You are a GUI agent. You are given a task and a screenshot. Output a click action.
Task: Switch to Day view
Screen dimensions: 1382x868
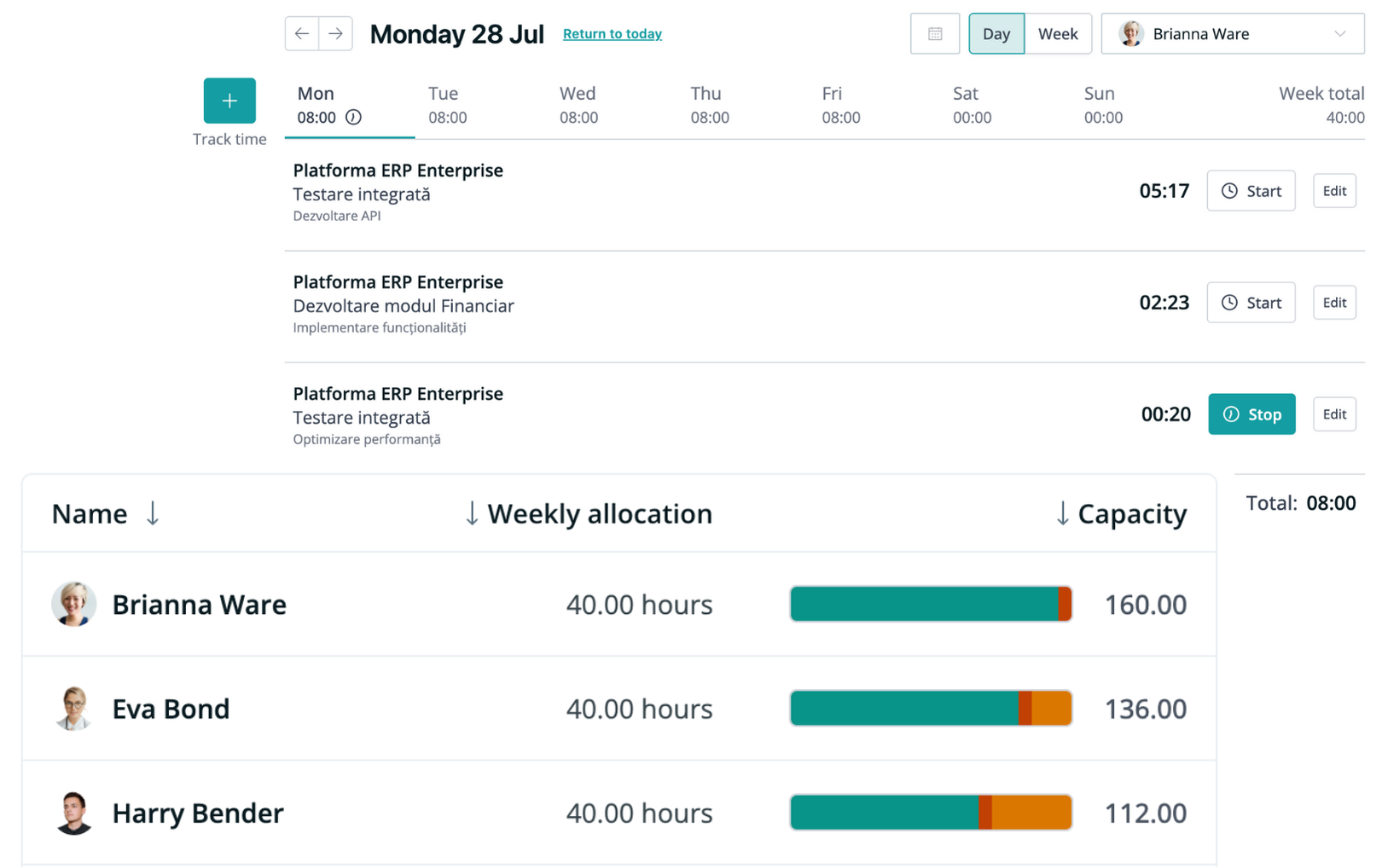pyautogui.click(x=996, y=34)
